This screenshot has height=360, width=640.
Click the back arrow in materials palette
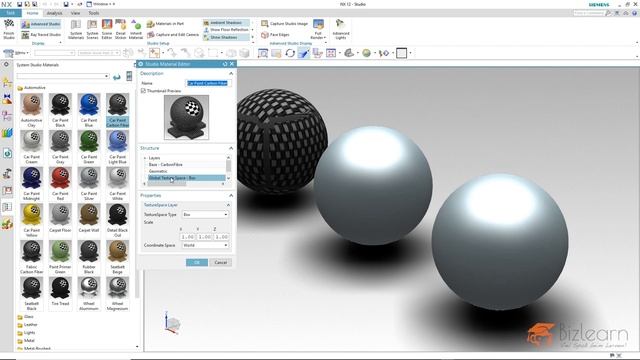click(x=117, y=77)
